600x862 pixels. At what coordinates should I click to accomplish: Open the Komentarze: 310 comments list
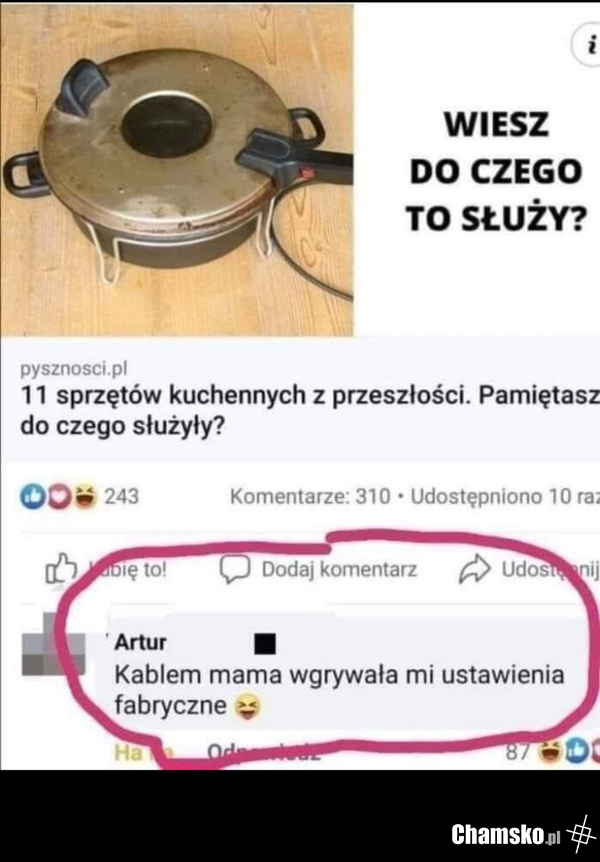click(x=310, y=497)
